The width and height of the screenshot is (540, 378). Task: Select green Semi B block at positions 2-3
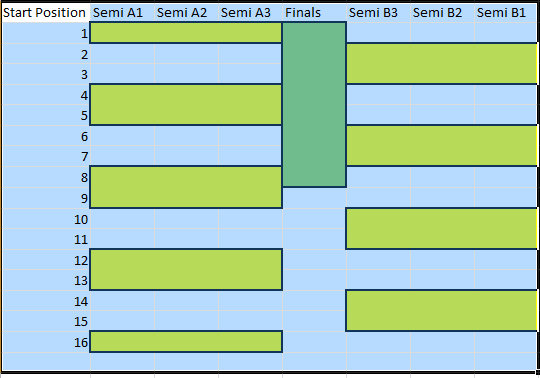[442, 63]
